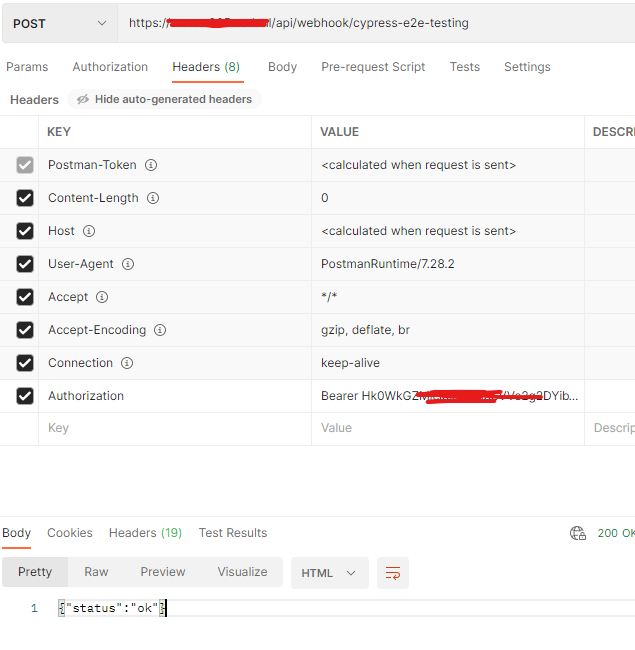This screenshot has height=650, width=635.
Task: Click the keep-alive value
Action: 350,363
